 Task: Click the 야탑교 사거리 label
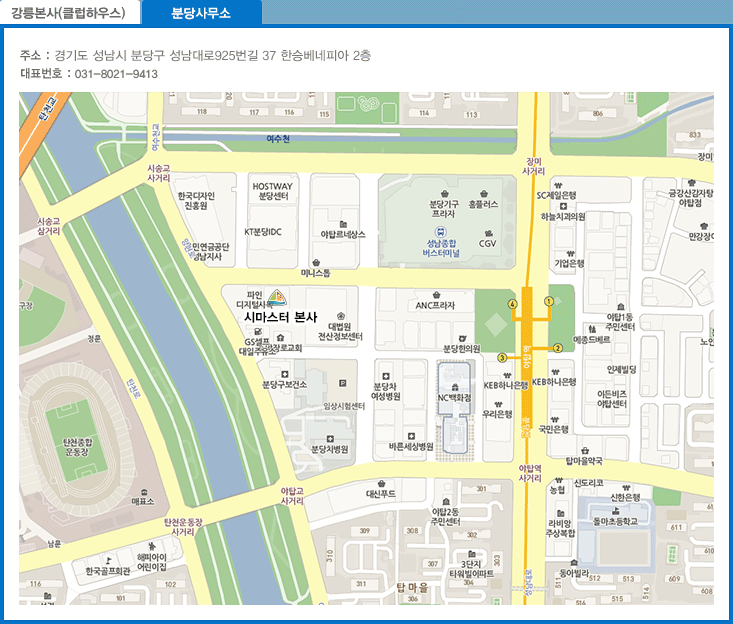pos(292,496)
